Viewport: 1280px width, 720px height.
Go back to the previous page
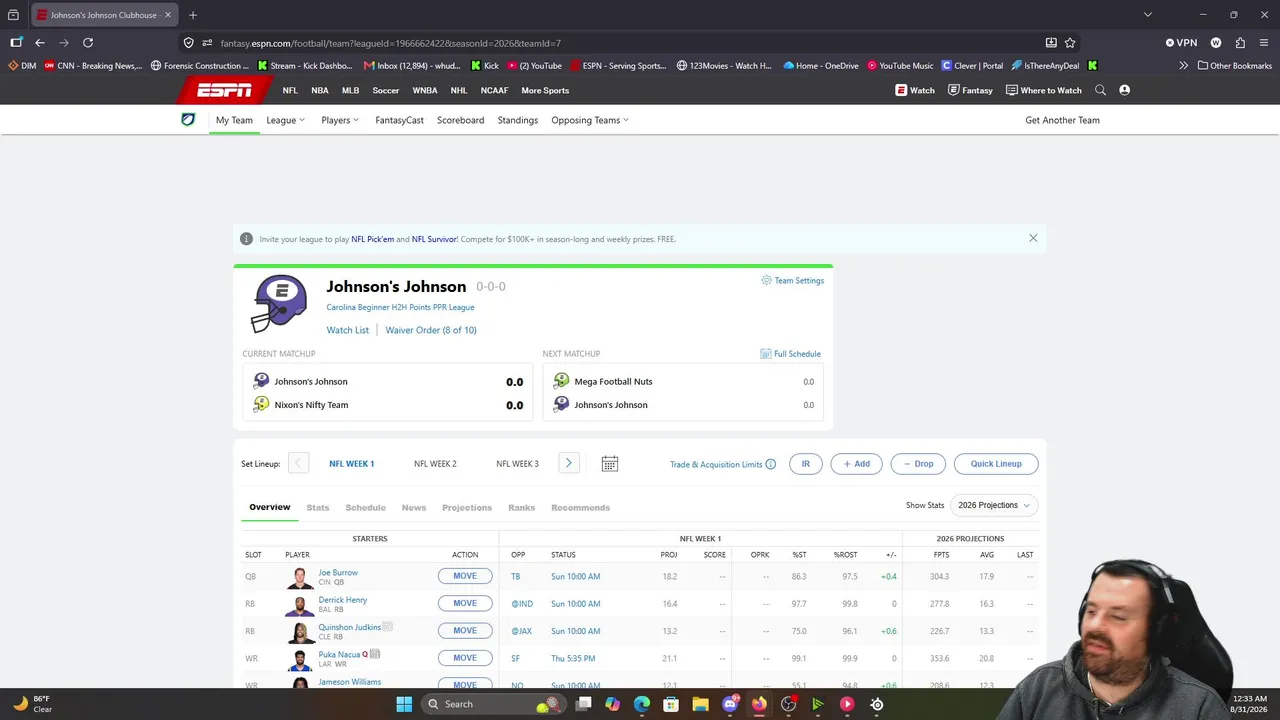[x=40, y=43]
